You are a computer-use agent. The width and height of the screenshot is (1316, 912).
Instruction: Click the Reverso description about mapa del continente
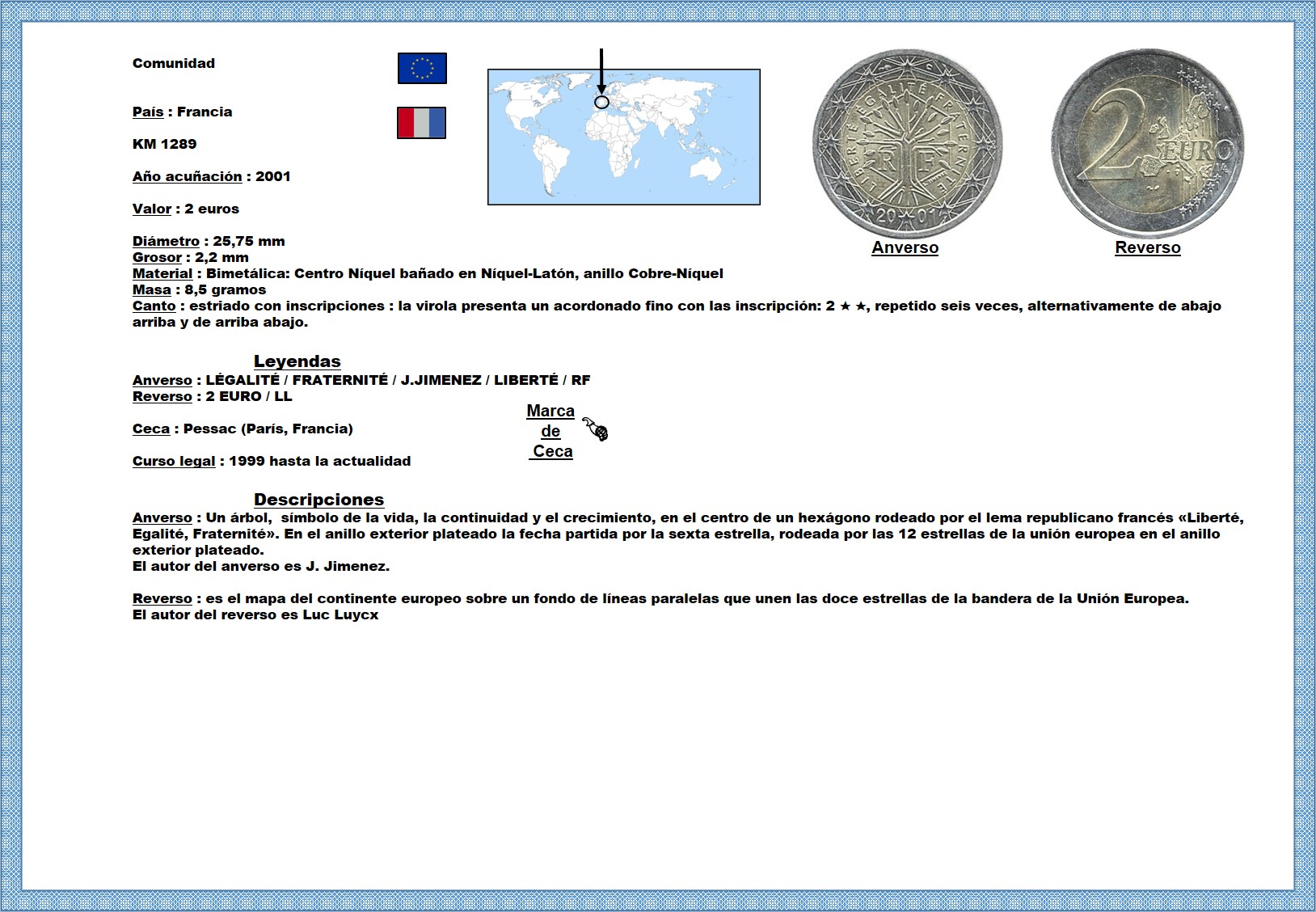(660, 598)
